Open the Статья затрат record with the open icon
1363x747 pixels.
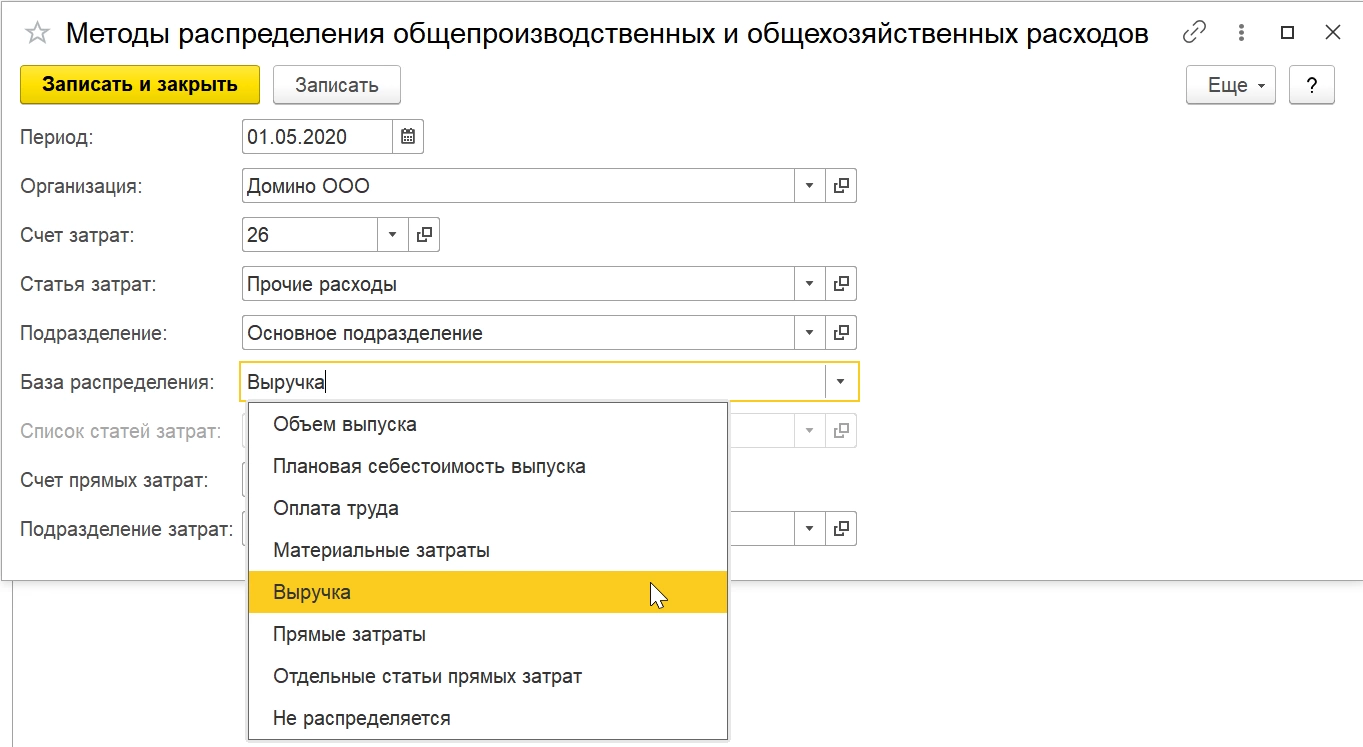pyautogui.click(x=841, y=284)
